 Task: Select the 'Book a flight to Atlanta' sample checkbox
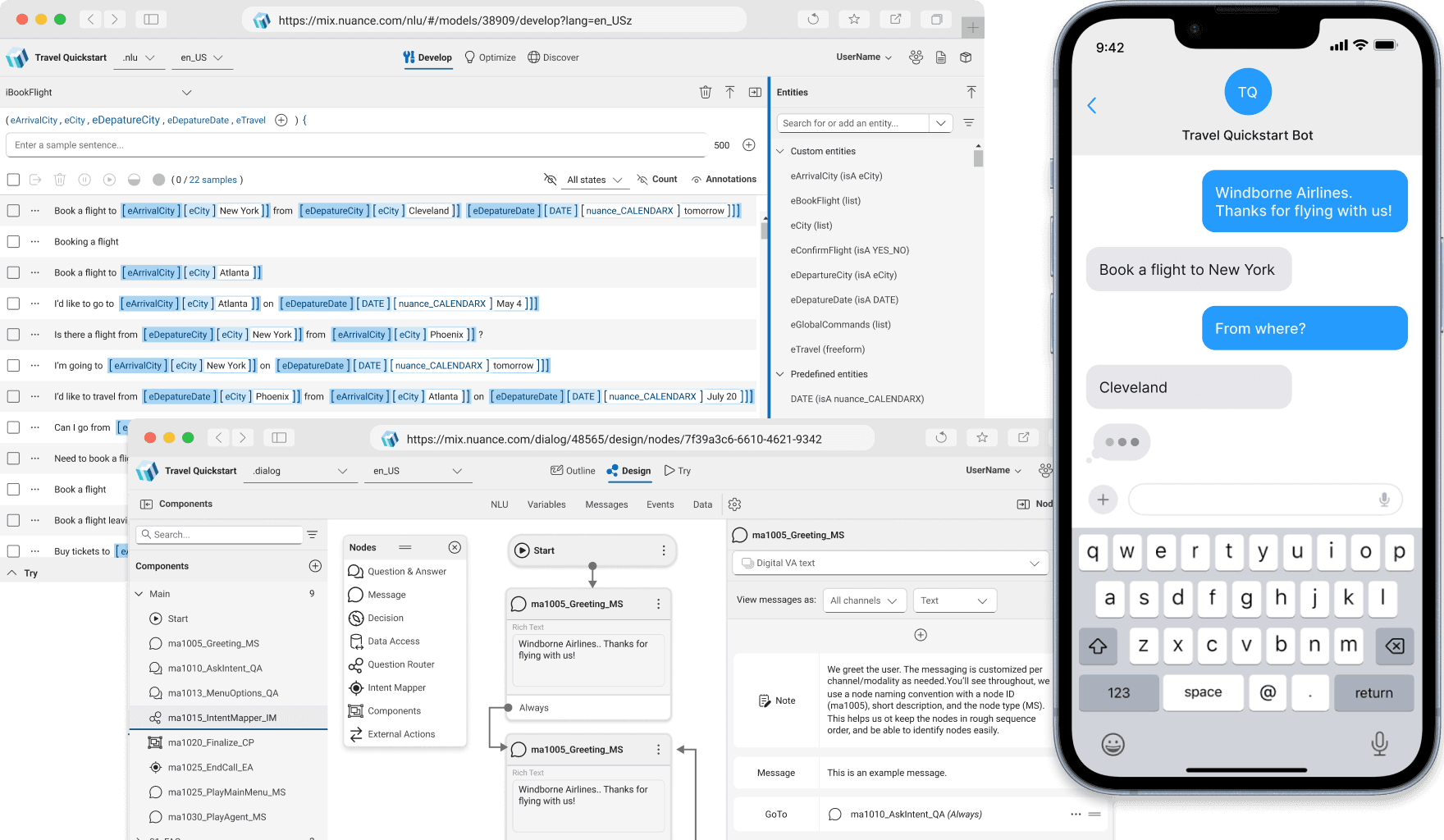[x=13, y=272]
